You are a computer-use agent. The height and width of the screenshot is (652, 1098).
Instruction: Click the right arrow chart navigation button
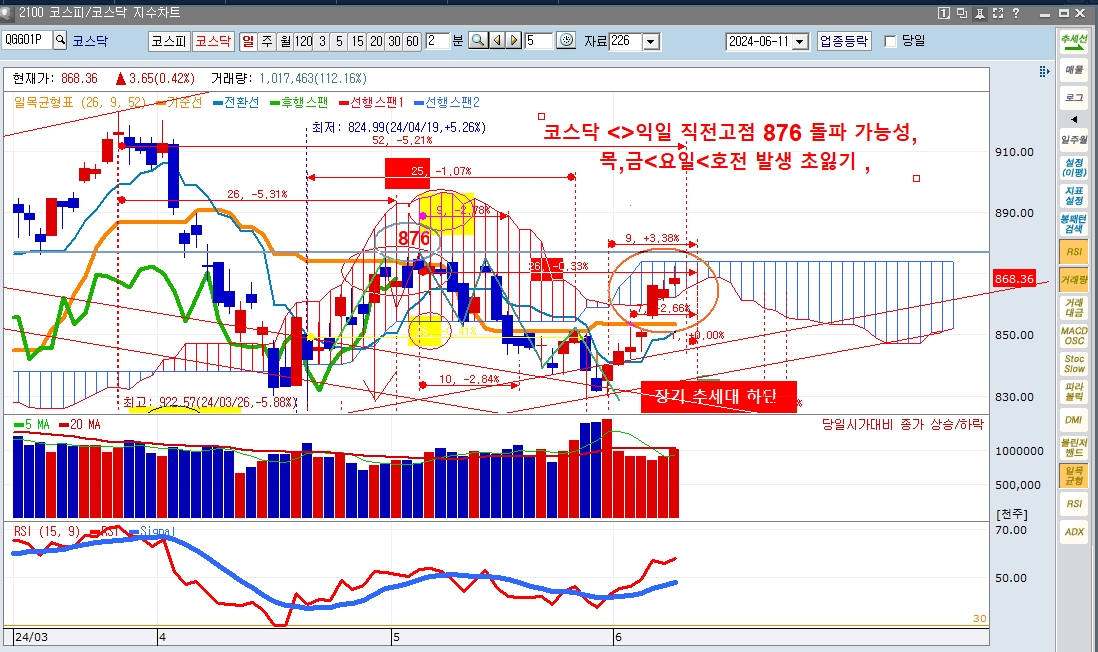(513, 41)
